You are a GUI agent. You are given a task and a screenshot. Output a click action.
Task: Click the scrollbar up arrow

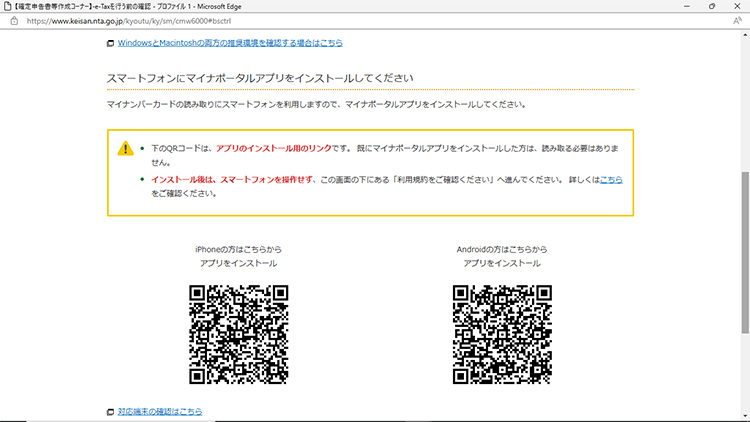744,35
